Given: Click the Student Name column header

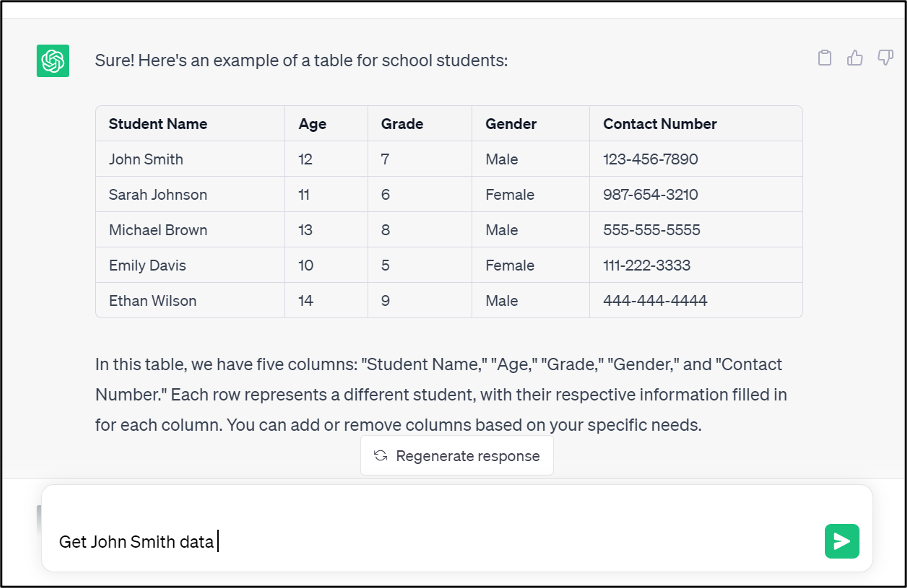Looking at the screenshot, I should tap(158, 124).
